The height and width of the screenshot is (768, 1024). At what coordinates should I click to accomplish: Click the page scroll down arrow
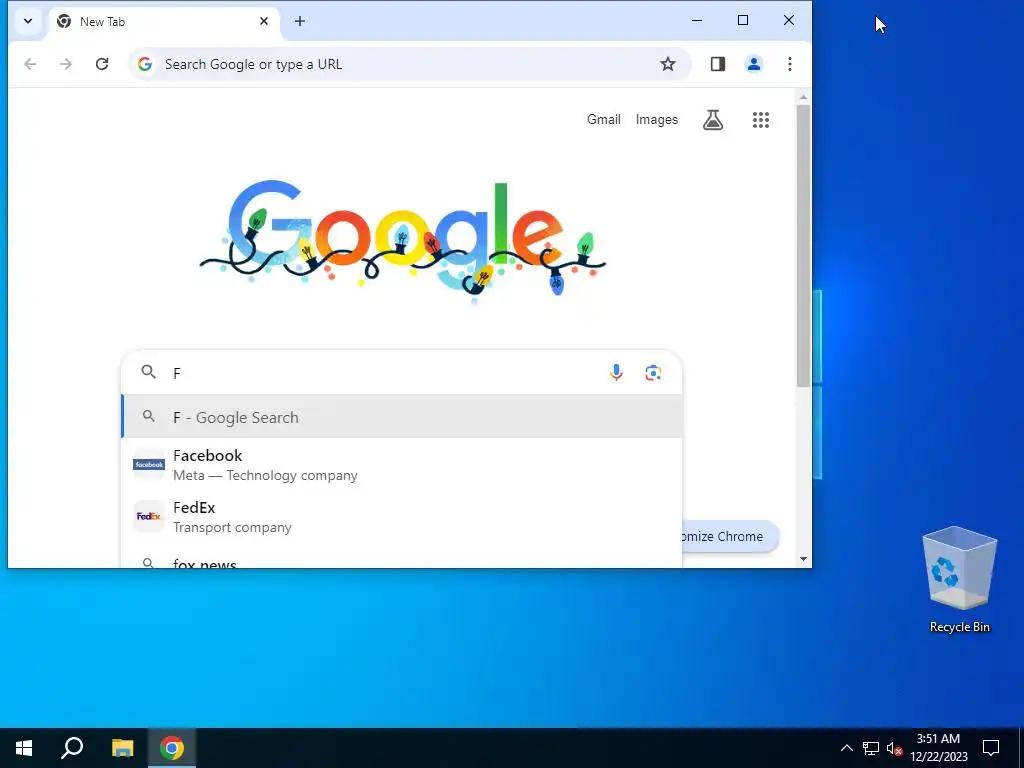pyautogui.click(x=803, y=559)
